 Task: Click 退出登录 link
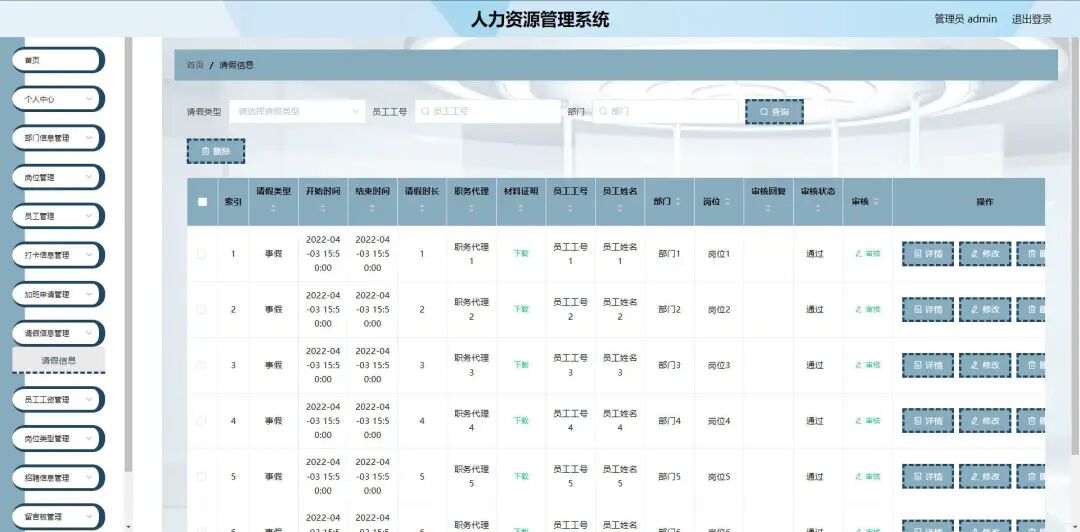[x=1031, y=19]
